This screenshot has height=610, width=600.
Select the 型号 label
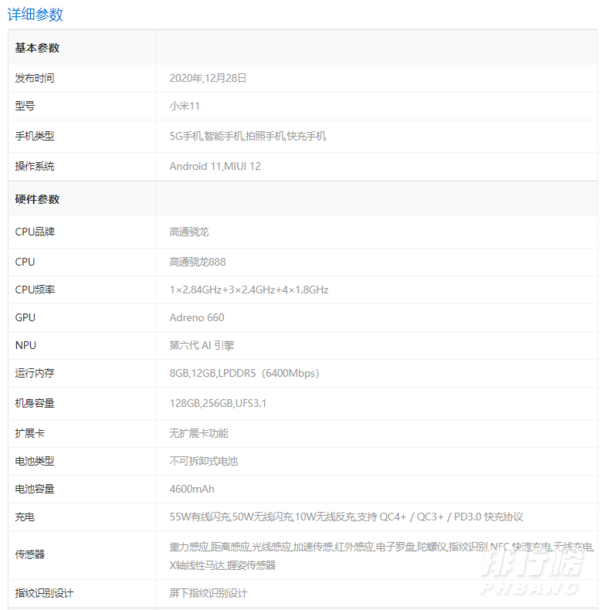pyautogui.click(x=25, y=106)
